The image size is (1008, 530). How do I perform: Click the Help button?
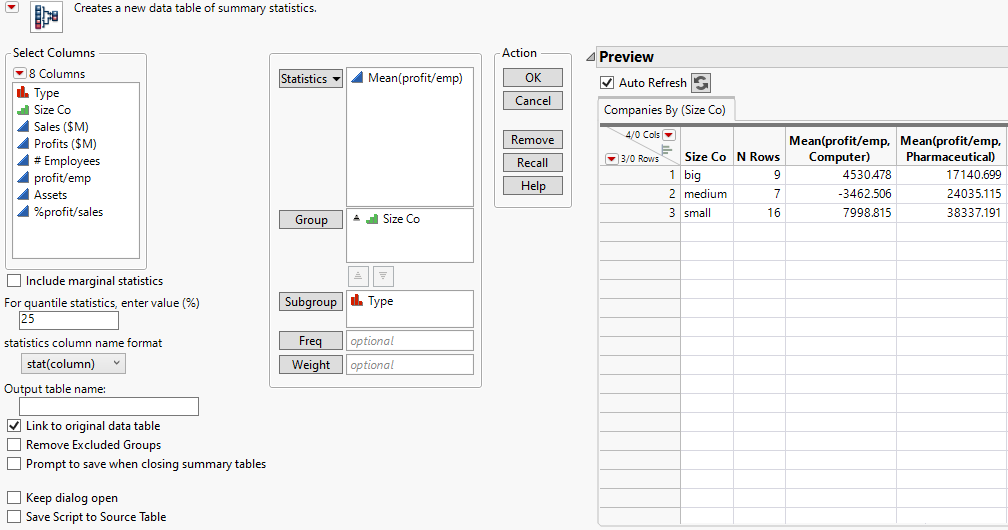533,186
